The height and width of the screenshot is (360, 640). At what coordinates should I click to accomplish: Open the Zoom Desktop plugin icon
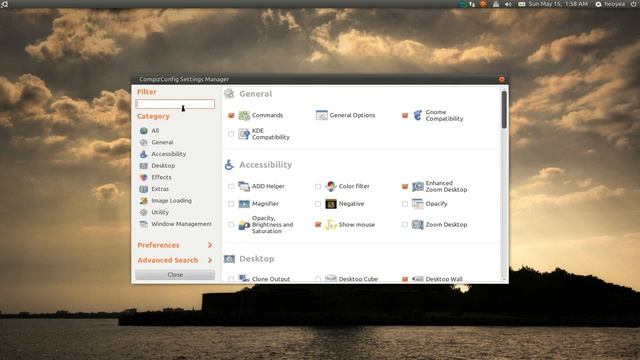click(418, 224)
